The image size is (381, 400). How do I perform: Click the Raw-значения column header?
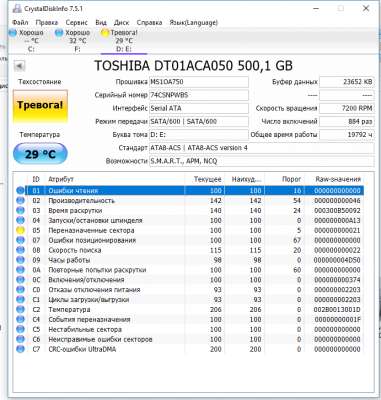pyautogui.click(x=334, y=179)
